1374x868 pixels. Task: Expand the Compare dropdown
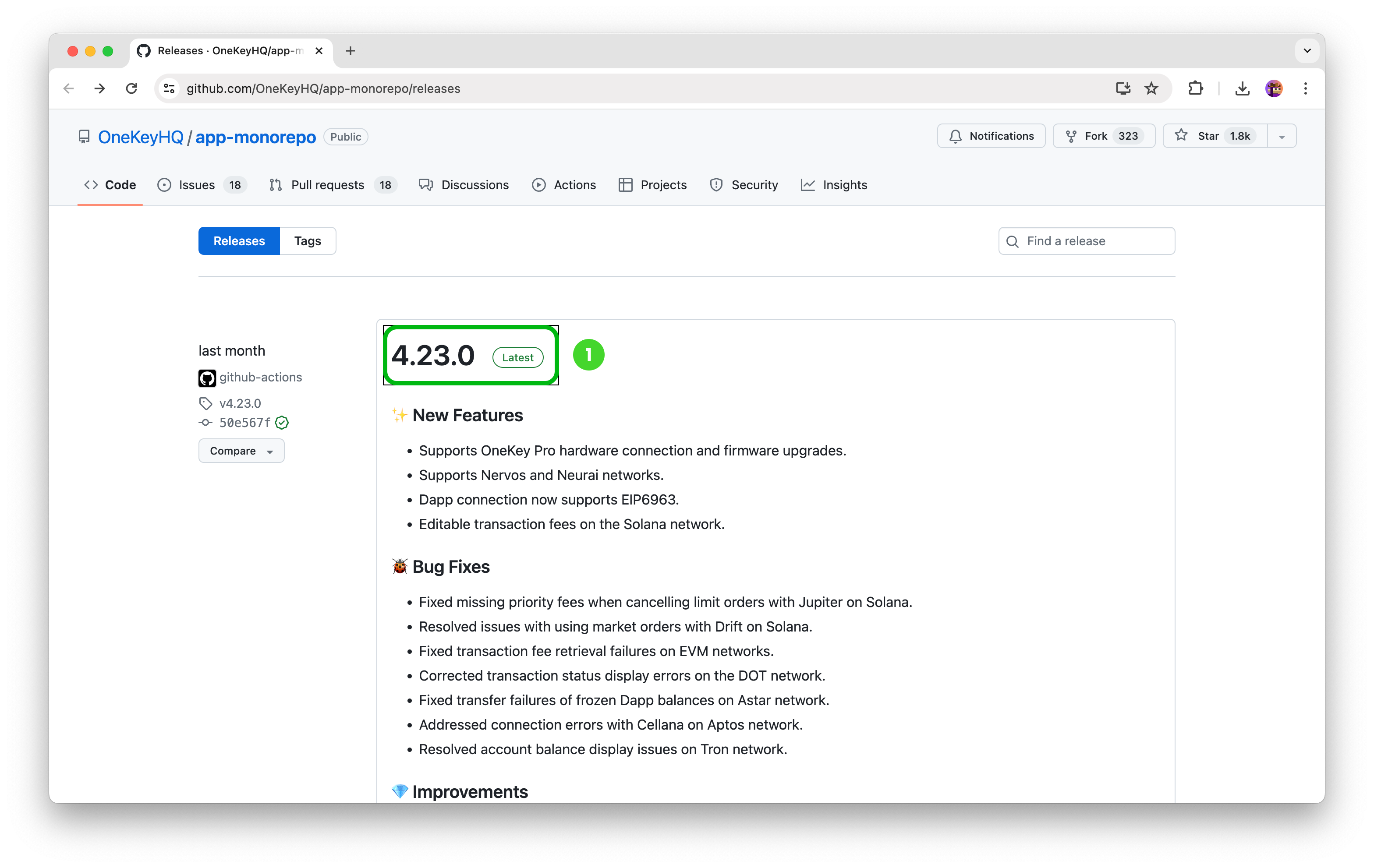[x=241, y=451]
